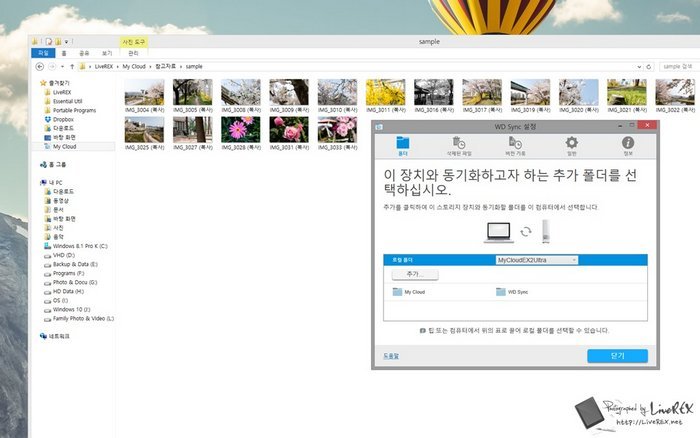The width and height of the screenshot is (700, 438).
Task: Open Windows 10 (J:) drive
Action: [x=67, y=309]
